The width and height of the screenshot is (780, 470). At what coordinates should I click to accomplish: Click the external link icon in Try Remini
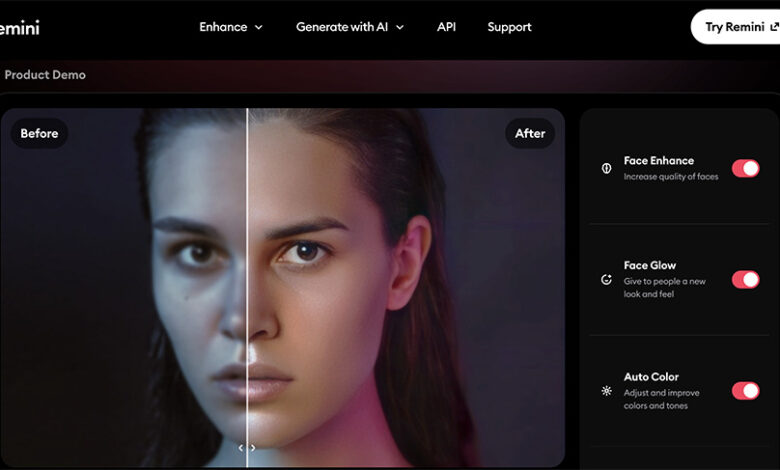pyautogui.click(x=774, y=27)
